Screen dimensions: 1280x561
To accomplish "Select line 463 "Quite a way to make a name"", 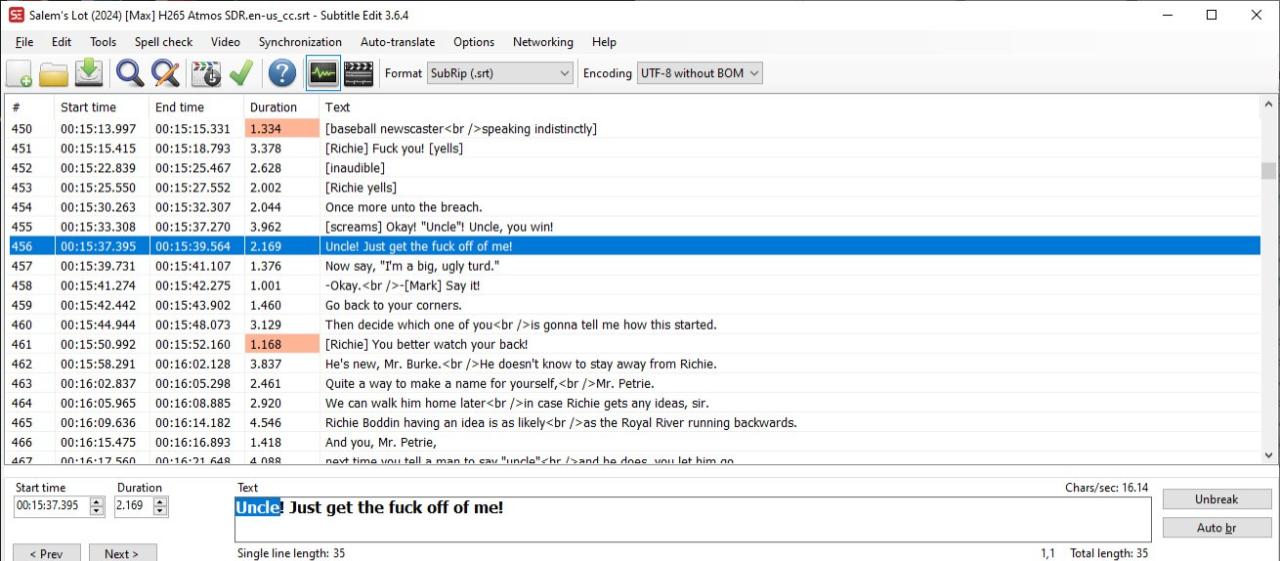I will (634, 383).
